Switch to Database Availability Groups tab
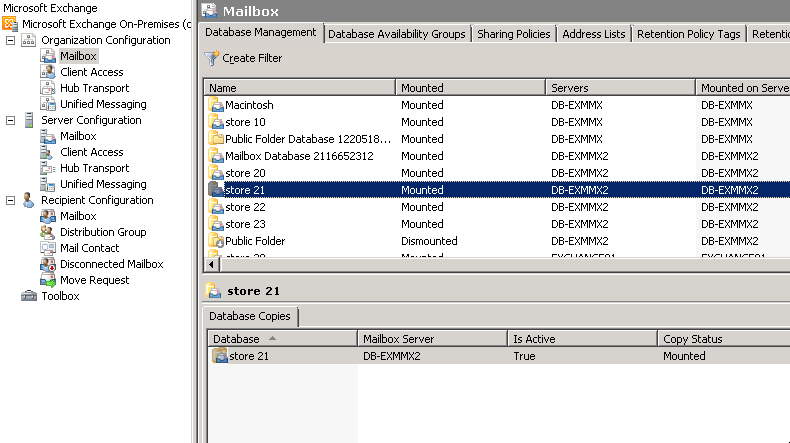Viewport: 790px width, 443px height. click(x=397, y=34)
